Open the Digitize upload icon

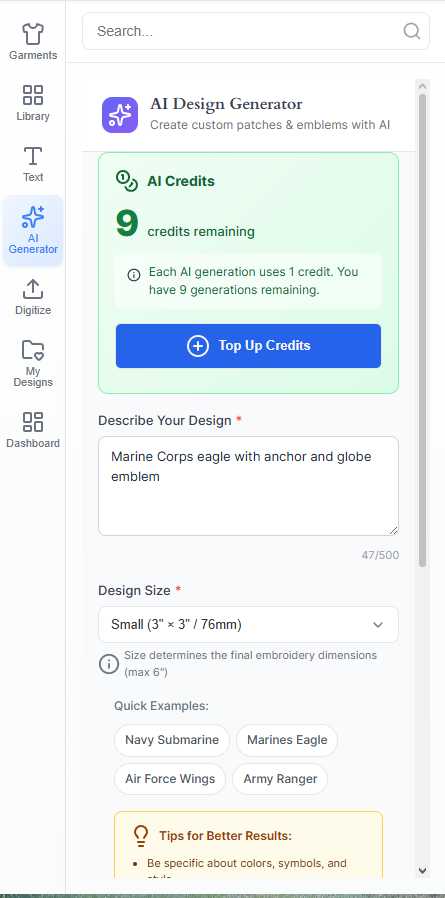coord(33,289)
